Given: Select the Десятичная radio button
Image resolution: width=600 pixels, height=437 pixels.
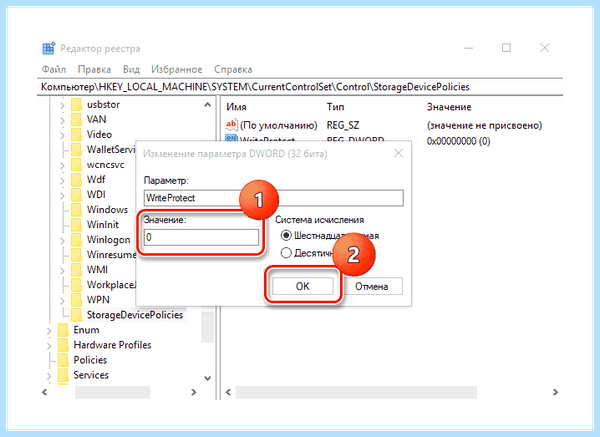Looking at the screenshot, I should point(286,253).
